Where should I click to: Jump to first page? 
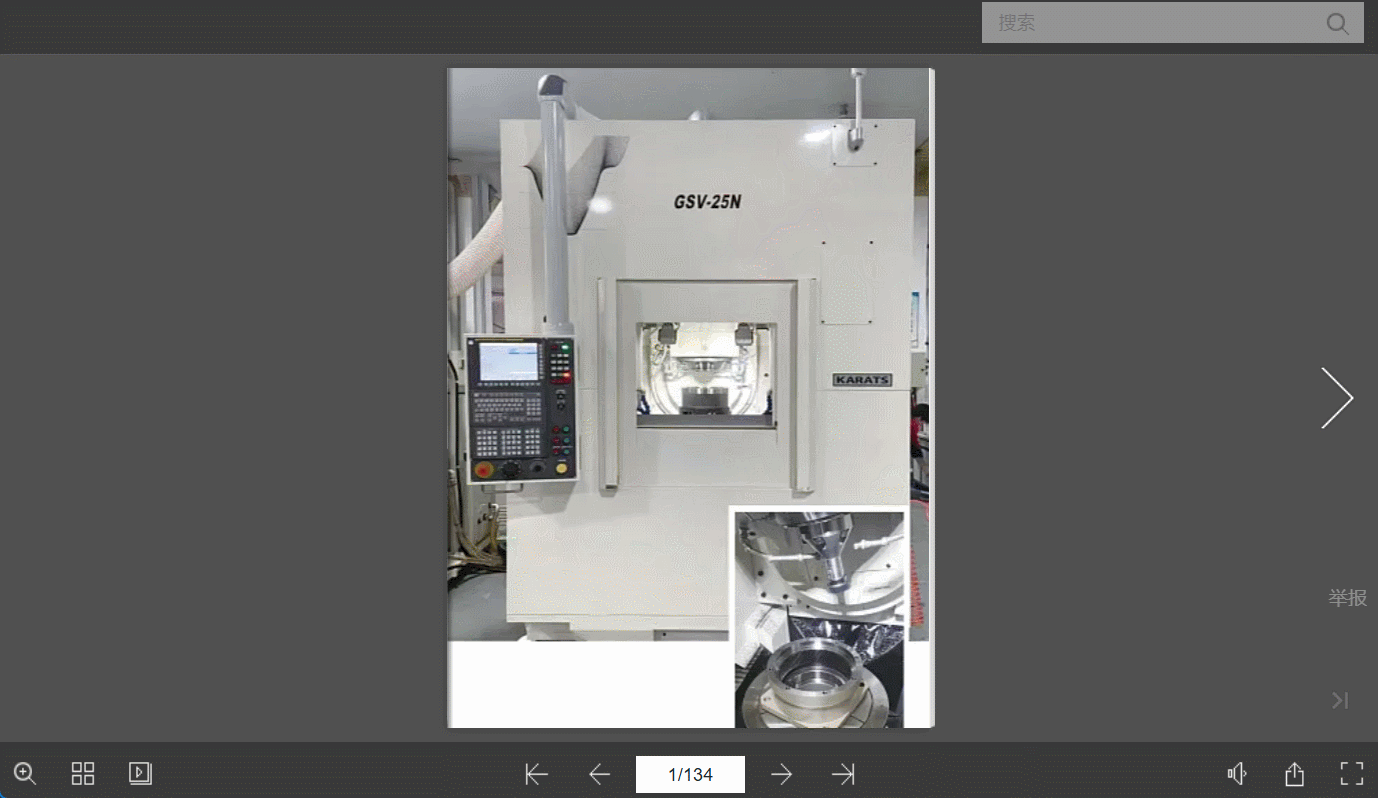(x=537, y=774)
